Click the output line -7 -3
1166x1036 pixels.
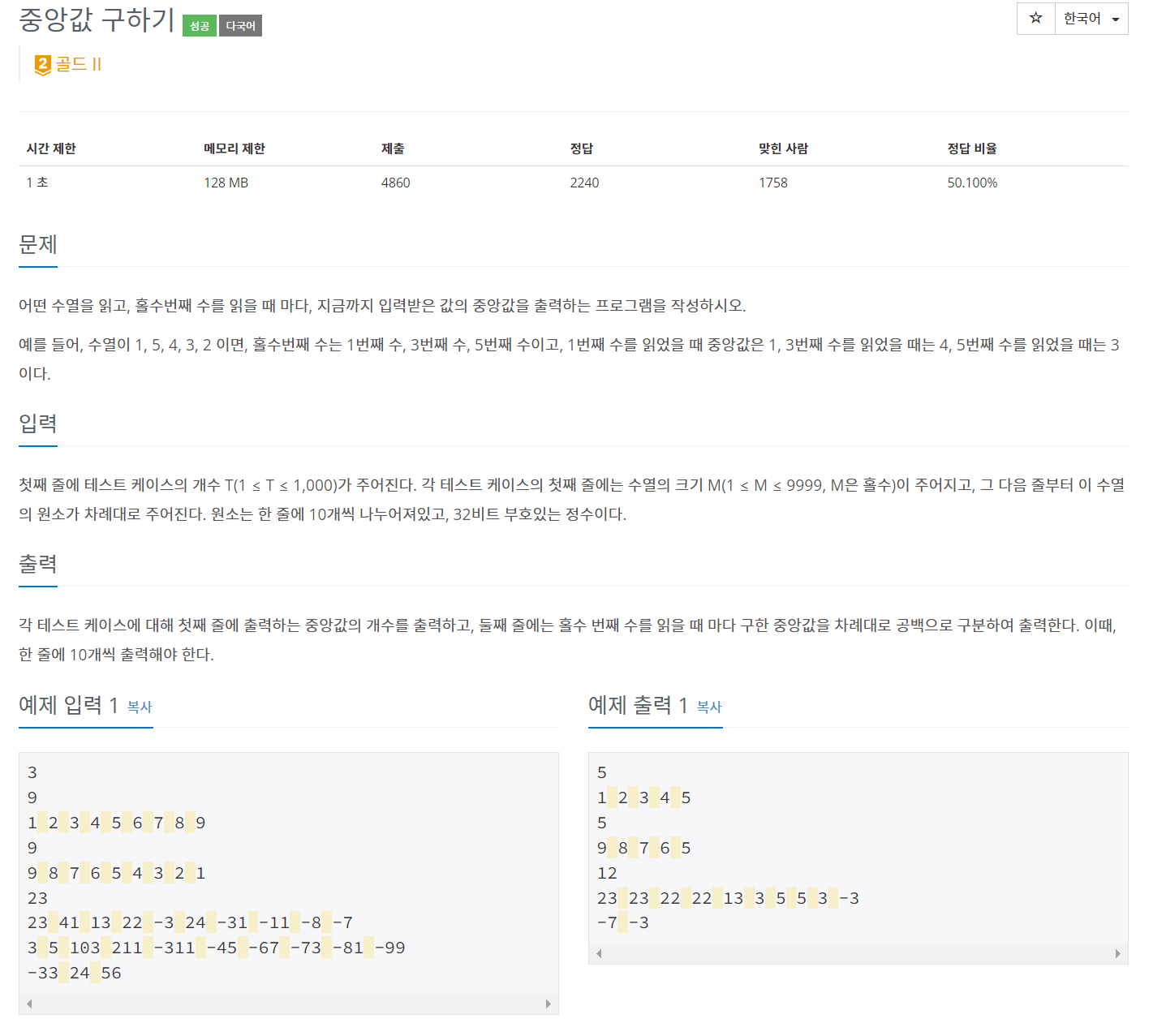(623, 922)
